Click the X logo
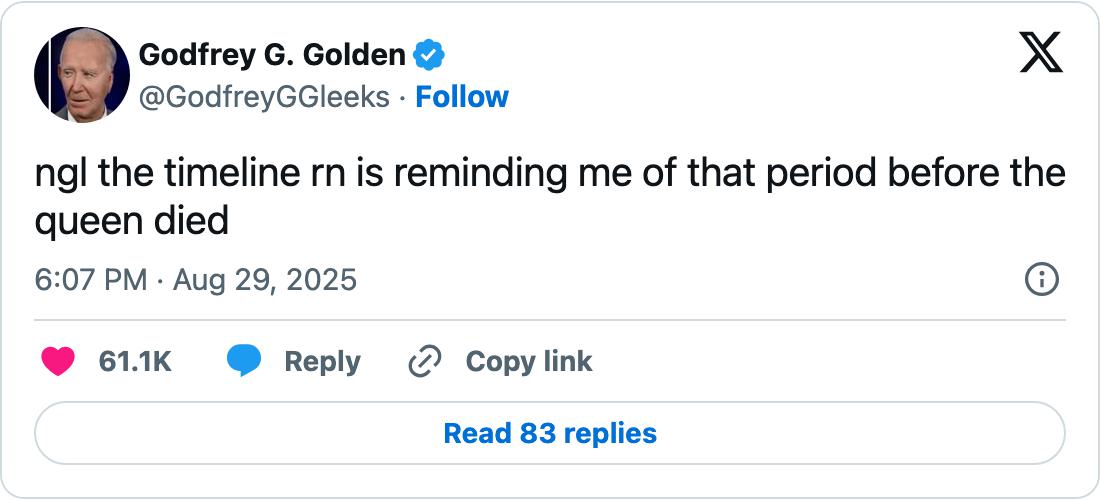Viewport: 1100px width, 500px height. pyautogui.click(x=1041, y=52)
